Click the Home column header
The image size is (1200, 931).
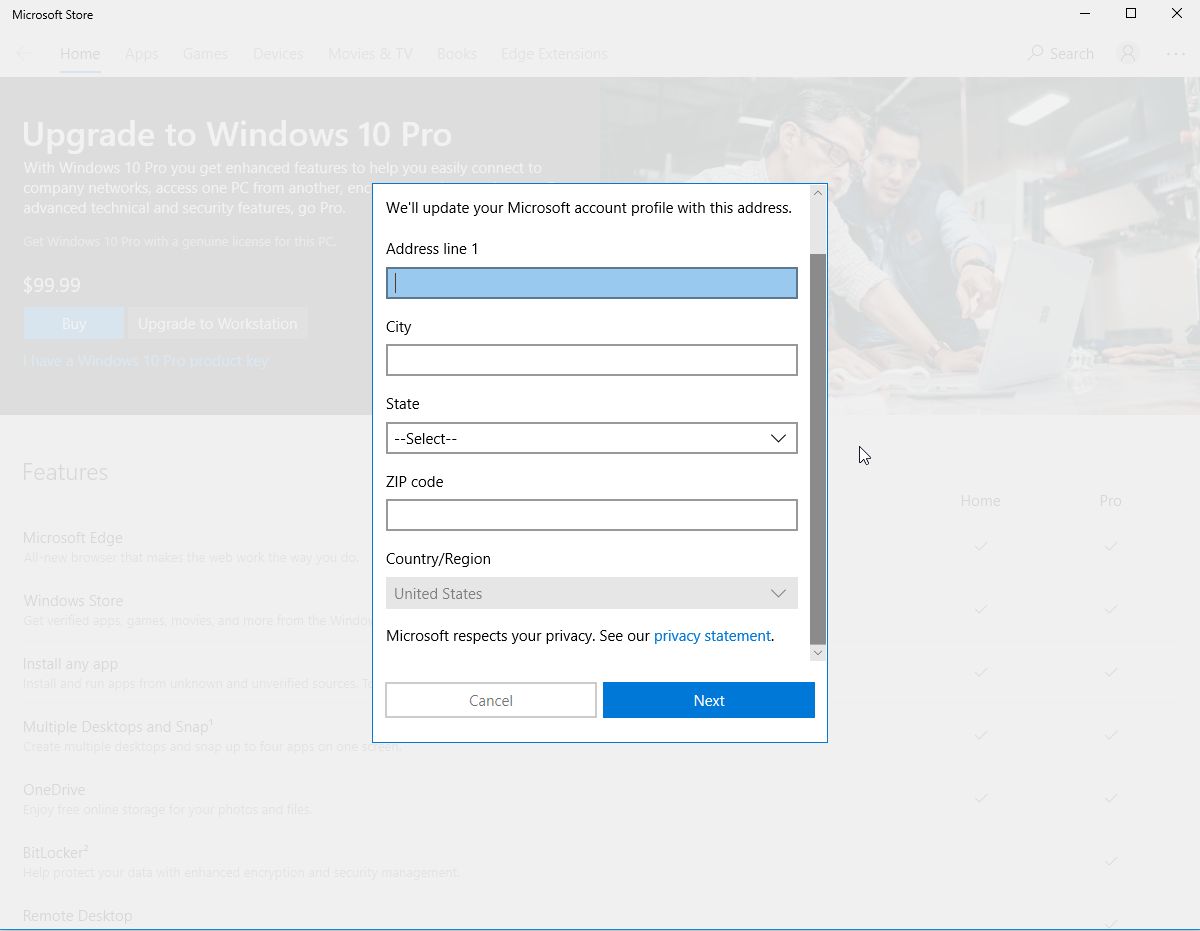click(980, 501)
